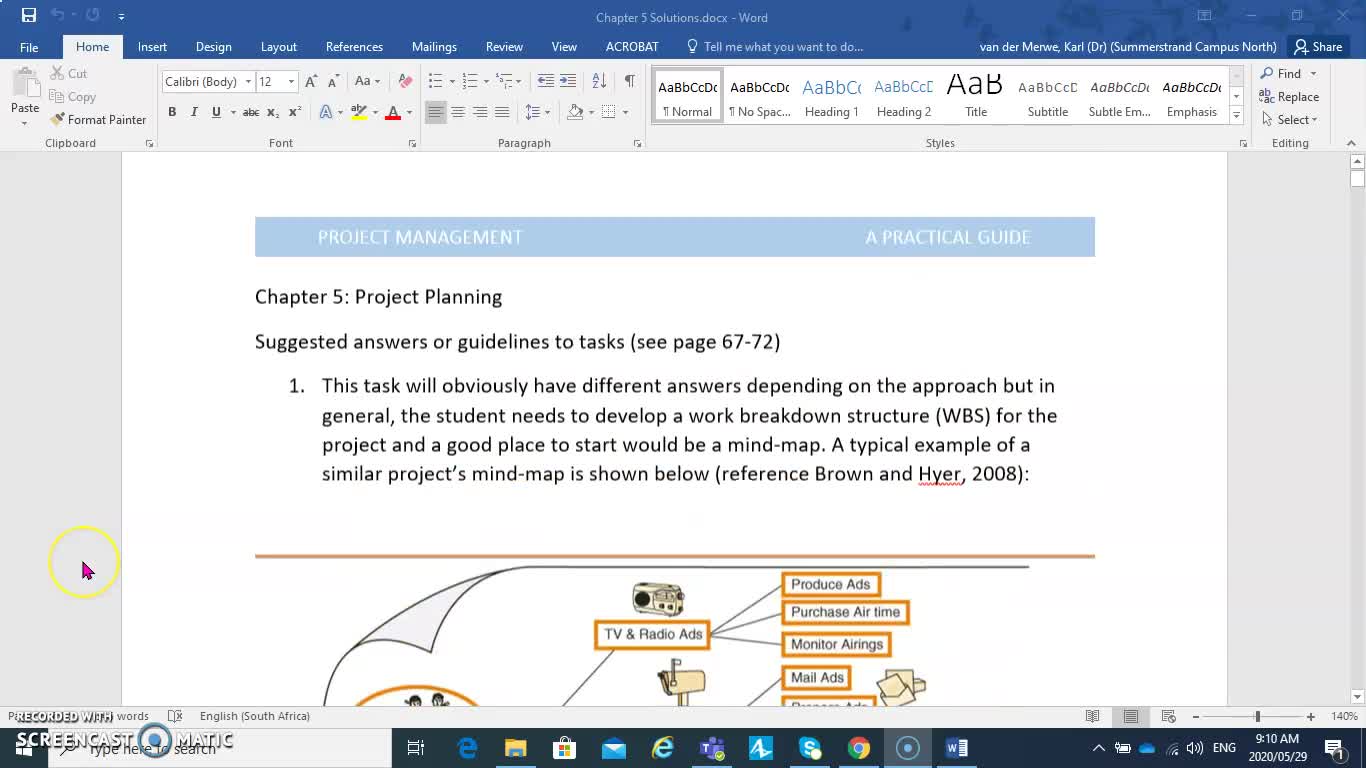Viewport: 1366px width, 768px height.
Task: Open Google Chrome from the taskbar
Action: [858, 748]
